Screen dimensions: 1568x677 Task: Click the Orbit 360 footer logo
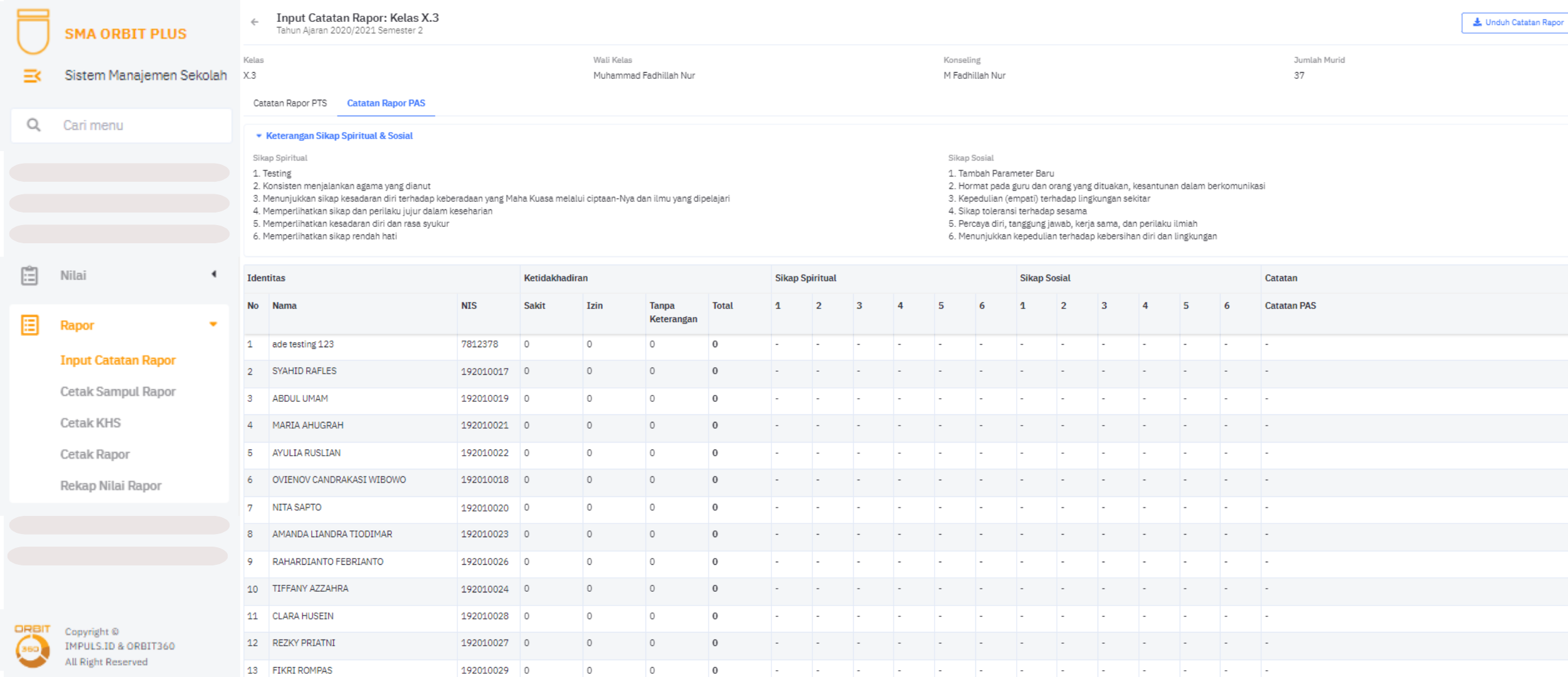pos(32,646)
